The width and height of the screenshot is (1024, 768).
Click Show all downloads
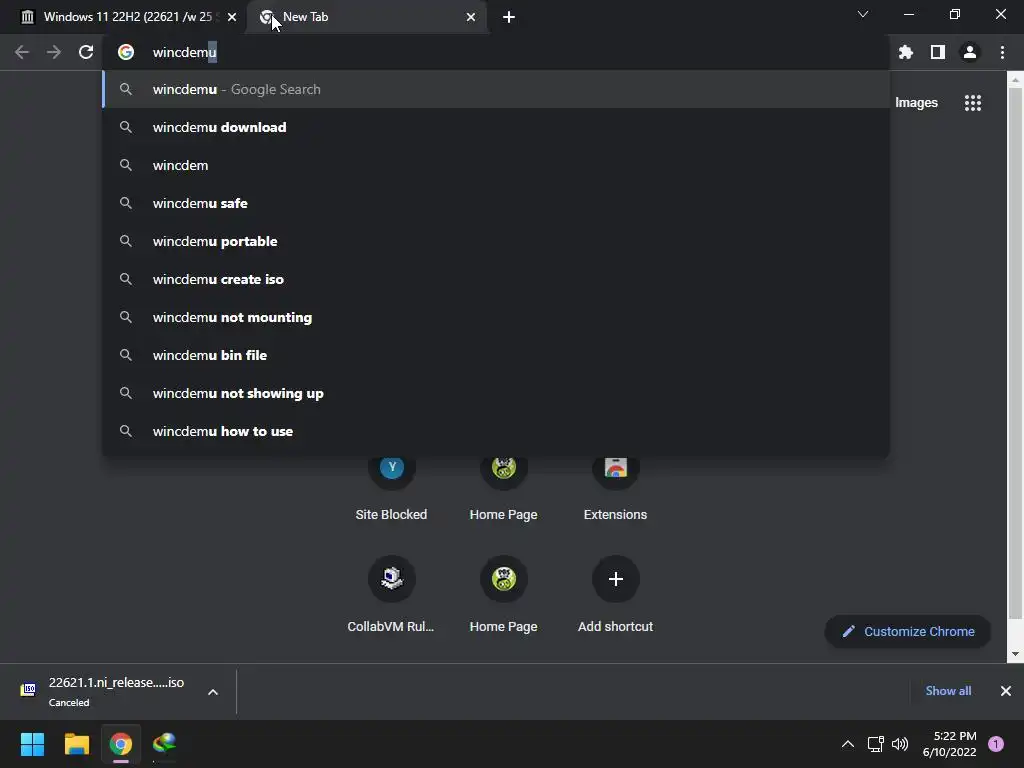(x=948, y=691)
